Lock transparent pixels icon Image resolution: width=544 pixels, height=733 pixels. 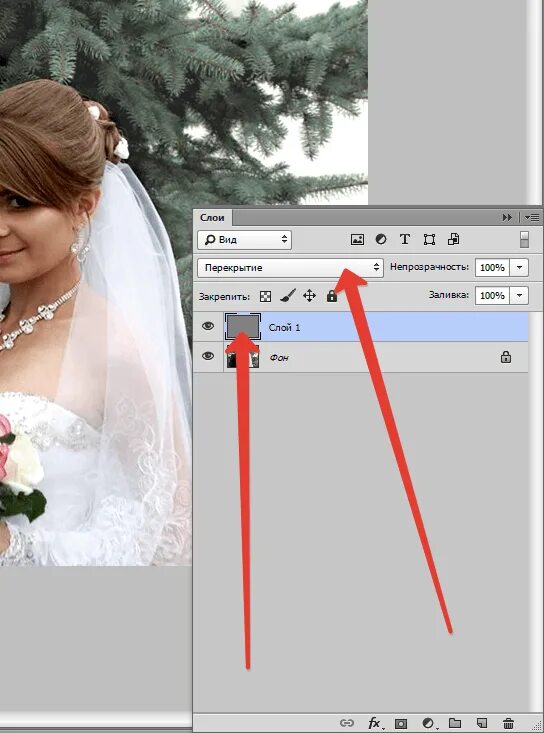pos(265,296)
